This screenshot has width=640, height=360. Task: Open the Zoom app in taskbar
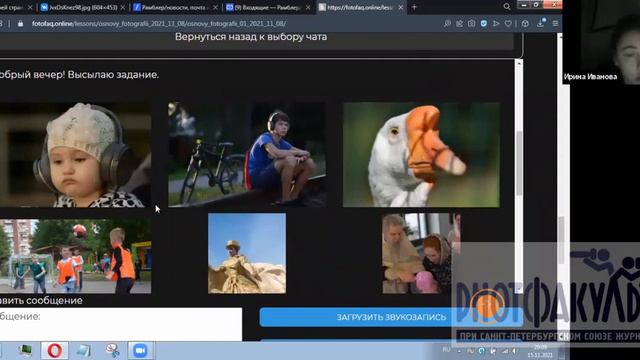point(140,351)
